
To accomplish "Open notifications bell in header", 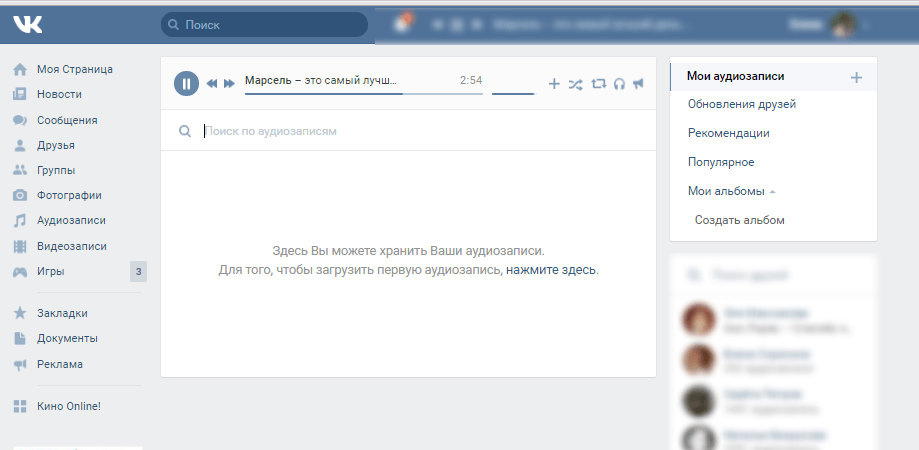I will coord(401,24).
